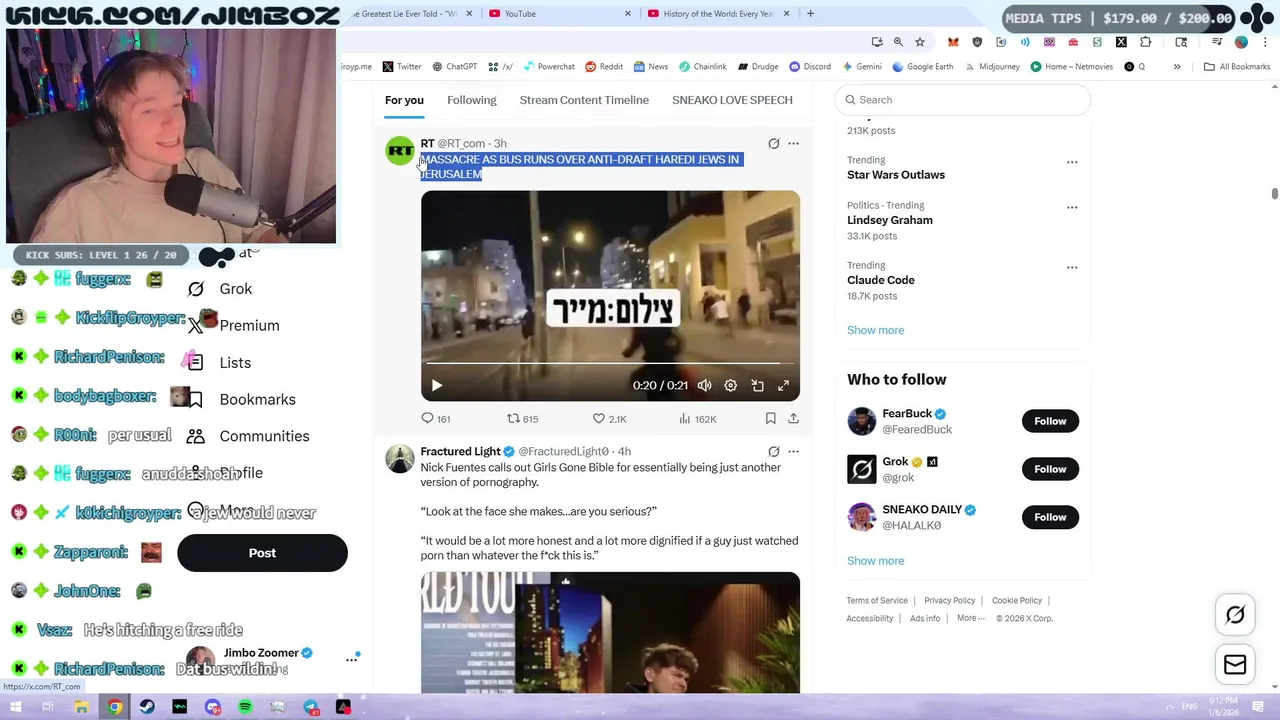Screen dimensions: 1280x720
Task: Follow the SNEAKO DAILY account
Action: tap(1050, 517)
